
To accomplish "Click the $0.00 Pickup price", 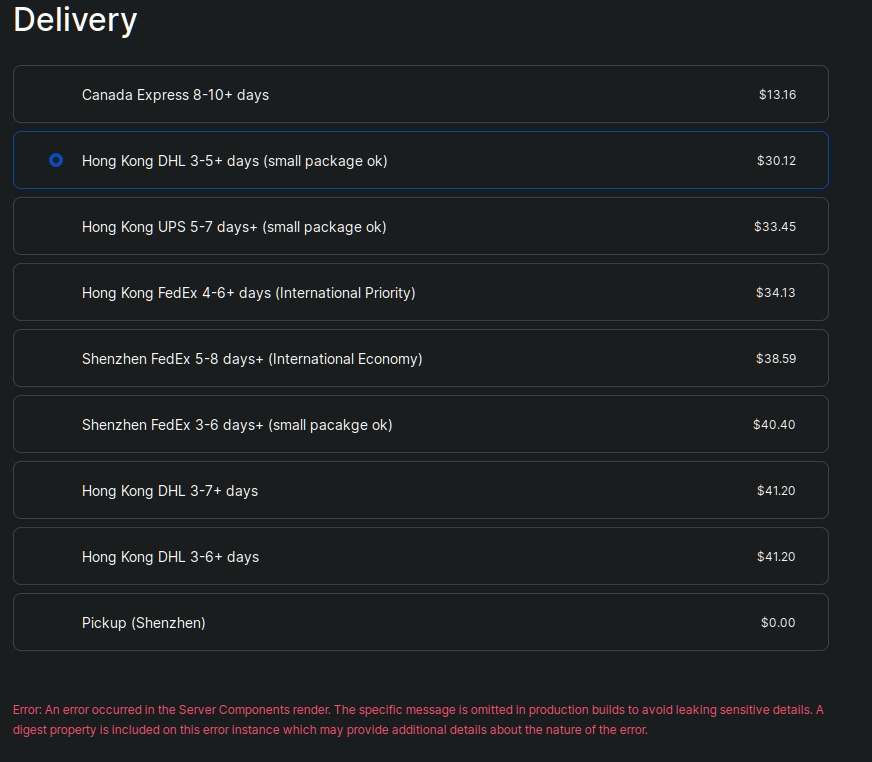I will 777,622.
